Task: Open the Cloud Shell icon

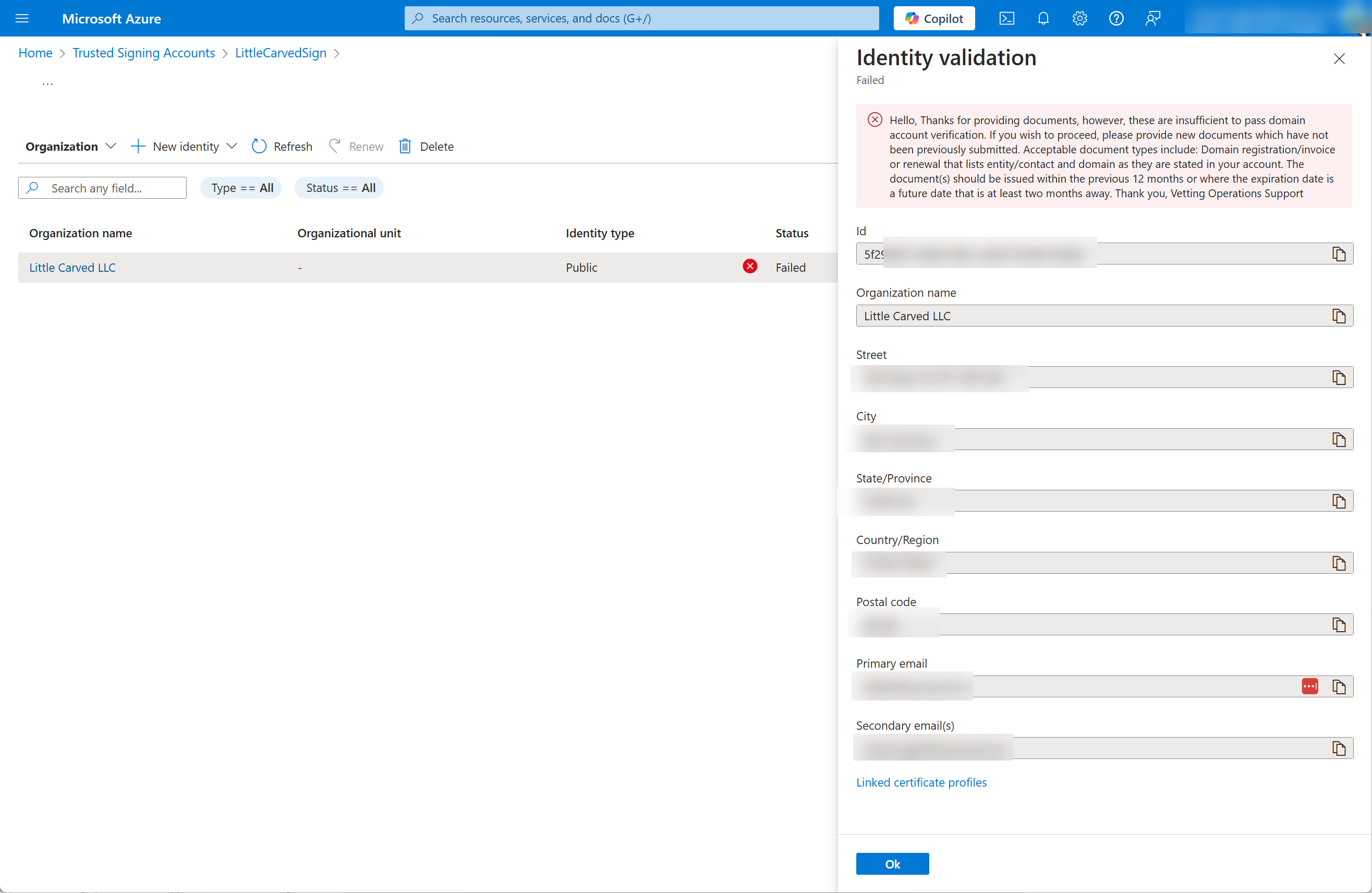Action: (1006, 18)
